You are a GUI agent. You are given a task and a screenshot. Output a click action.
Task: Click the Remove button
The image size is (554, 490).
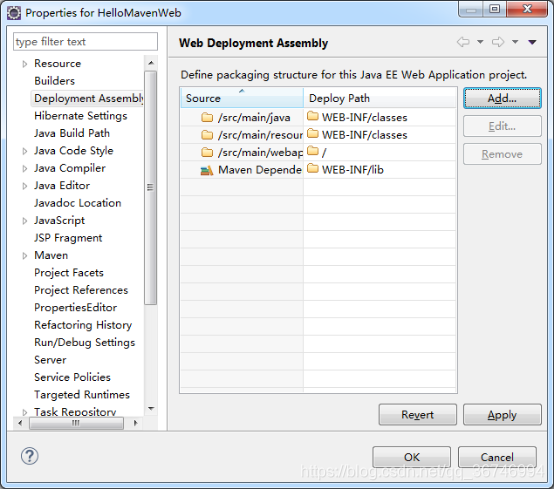(502, 154)
